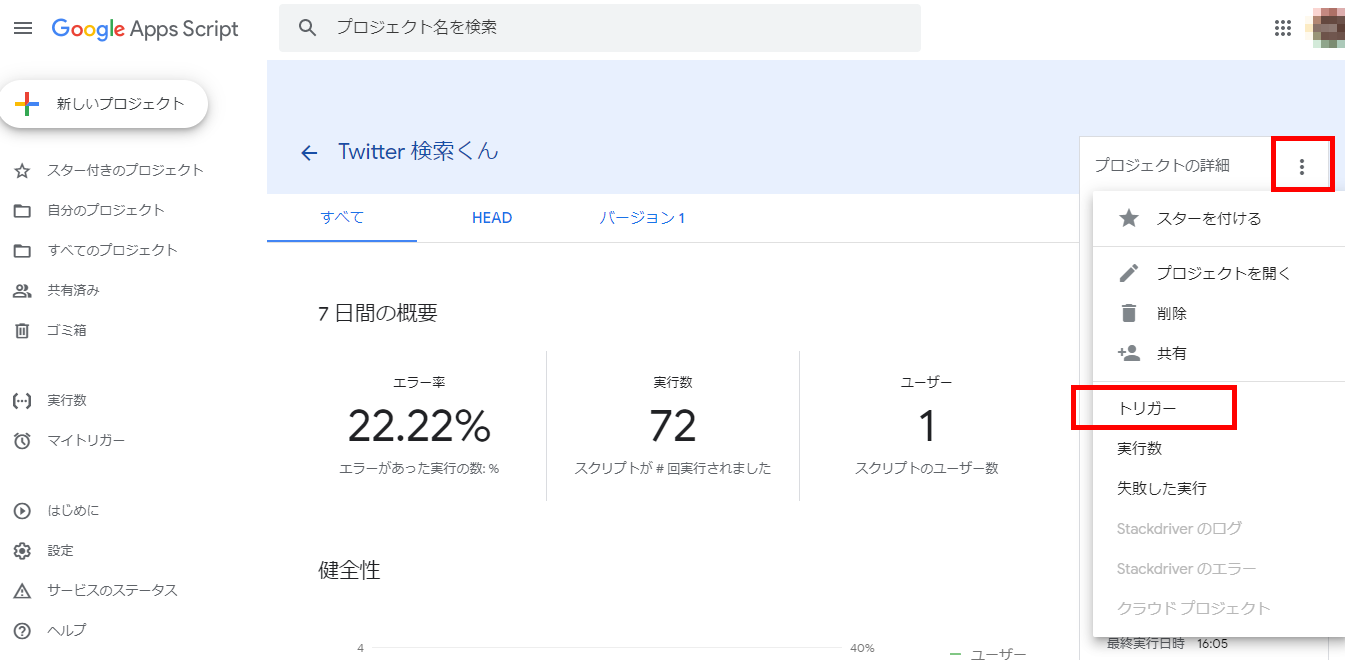Click the folder icon for 自分のプロジェクト
1345x660 pixels.
(x=22, y=211)
